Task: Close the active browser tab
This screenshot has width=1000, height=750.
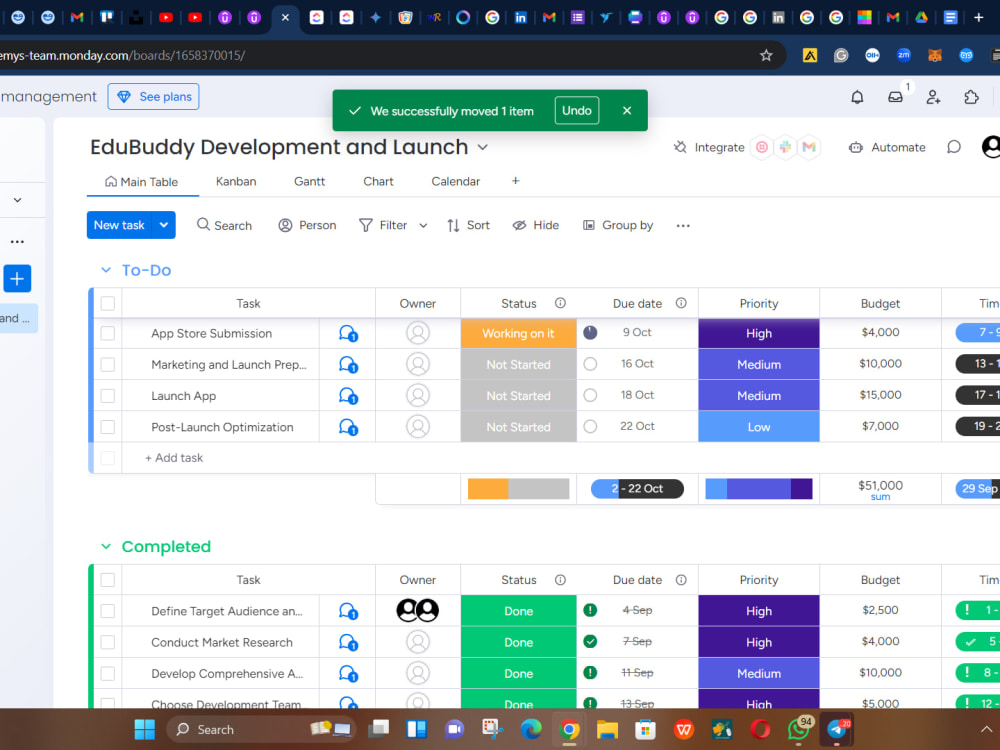Action: coord(285,18)
